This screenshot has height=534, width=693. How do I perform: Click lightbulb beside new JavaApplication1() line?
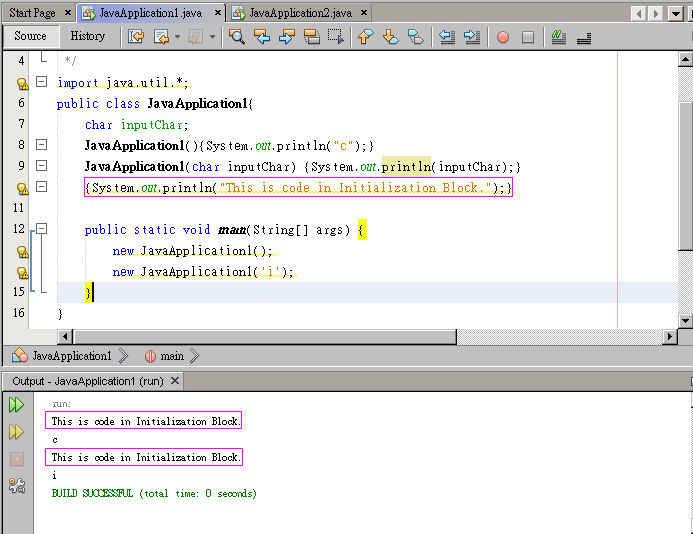22,252
